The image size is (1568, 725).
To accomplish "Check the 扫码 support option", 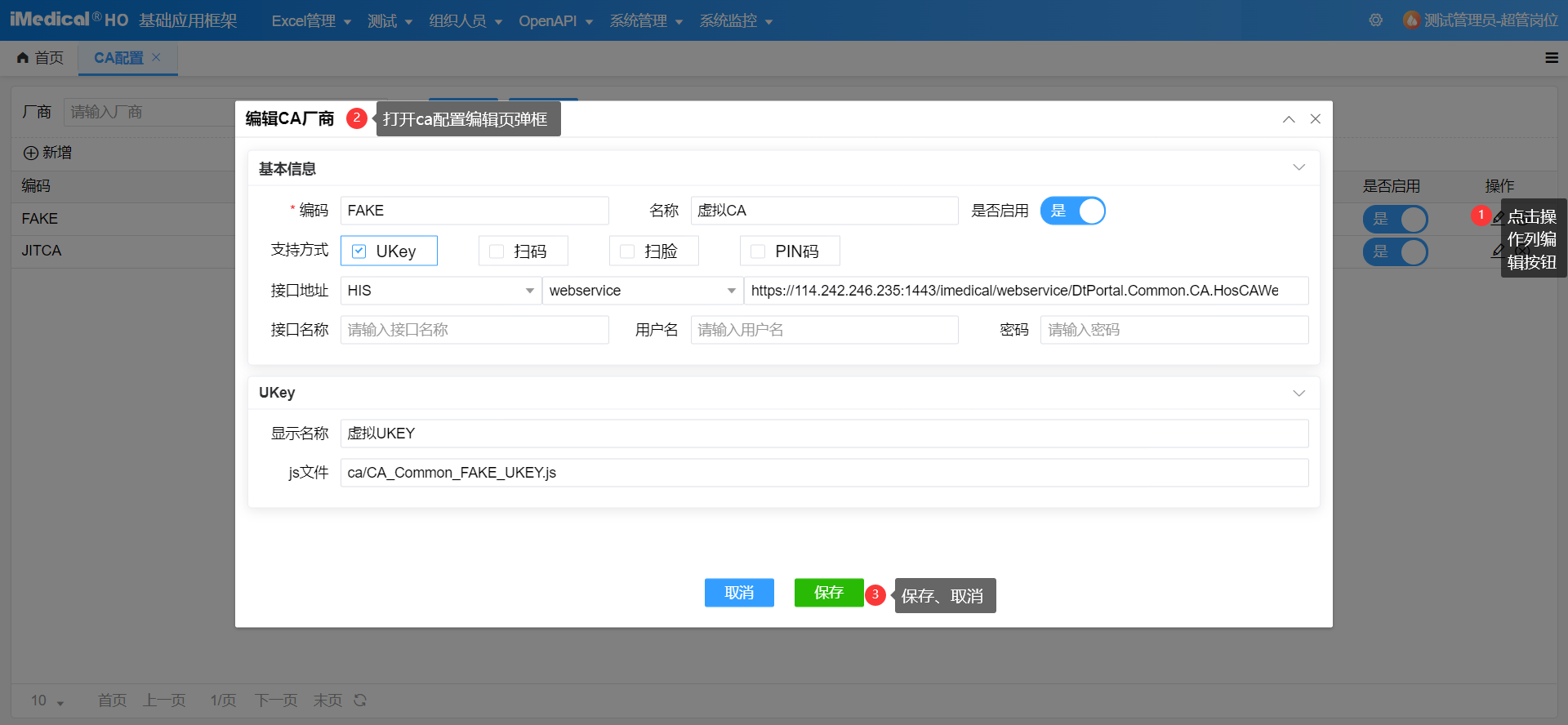I will (497, 251).
